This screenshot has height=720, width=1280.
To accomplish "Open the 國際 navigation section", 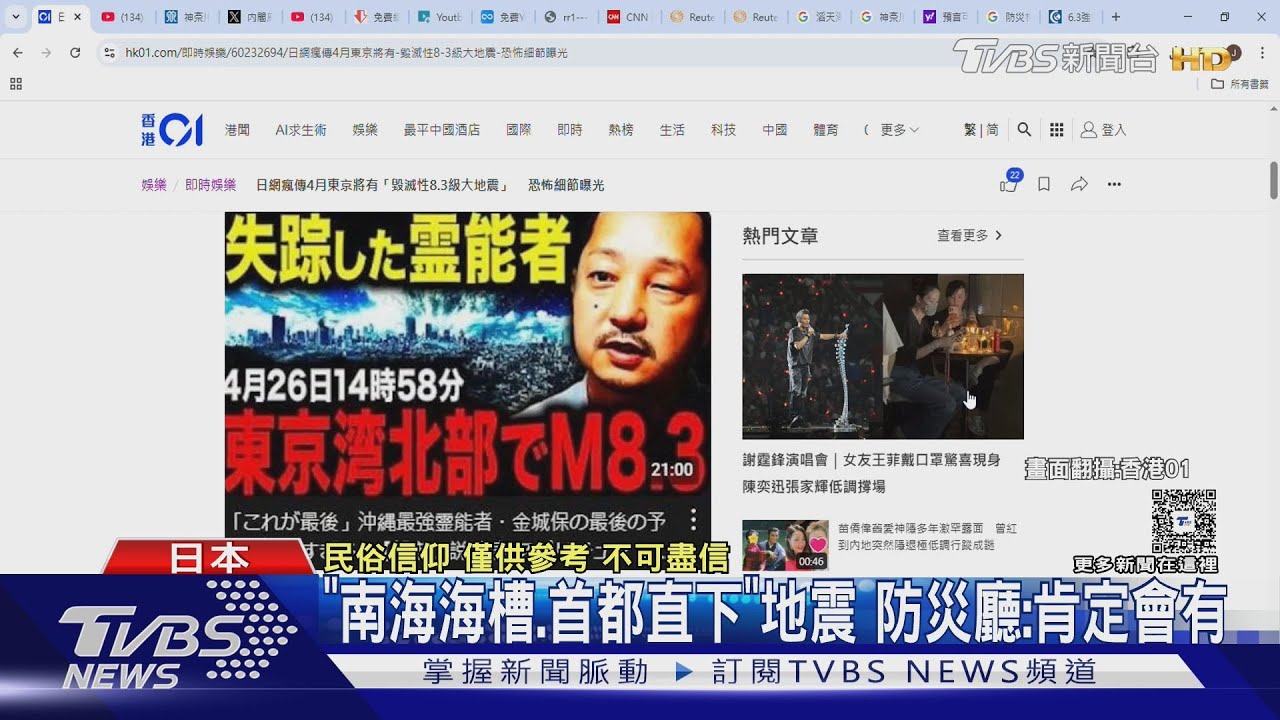I will (519, 130).
